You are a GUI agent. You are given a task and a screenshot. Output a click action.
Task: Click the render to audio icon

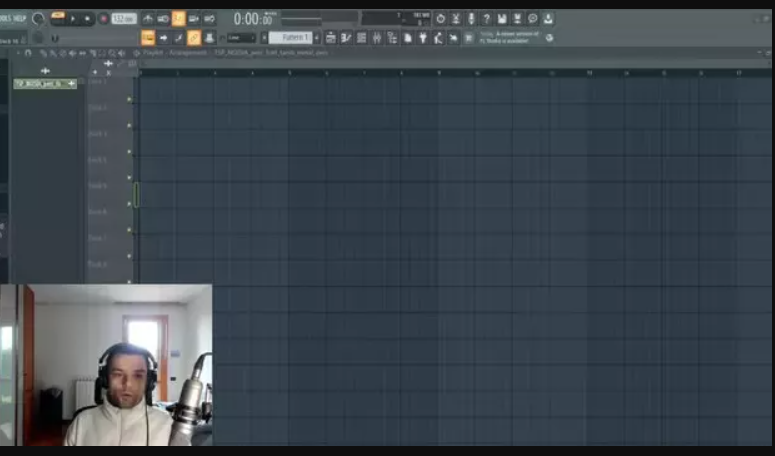pos(517,19)
